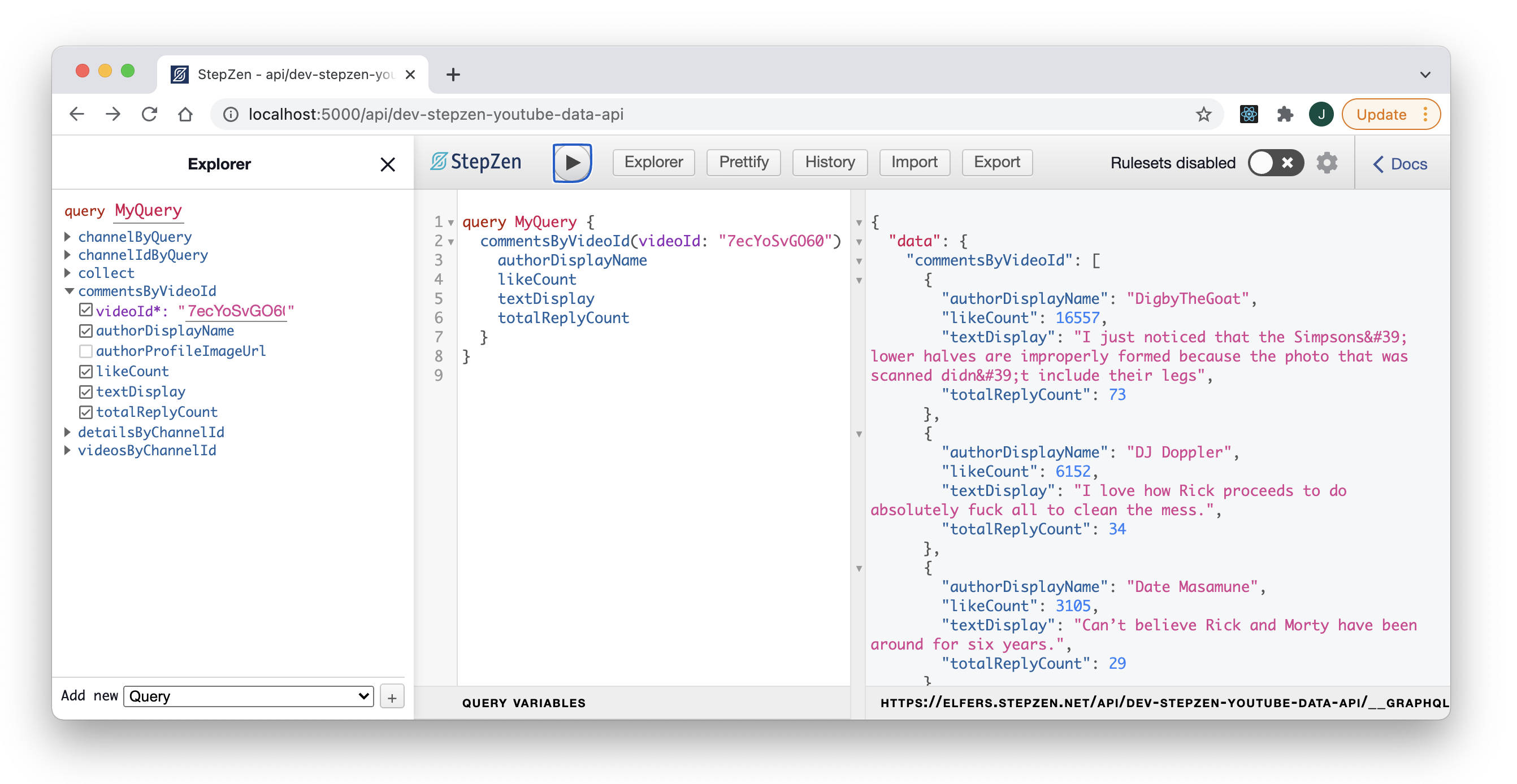
Task: Open the tab search dropdown arrow
Action: [1424, 74]
